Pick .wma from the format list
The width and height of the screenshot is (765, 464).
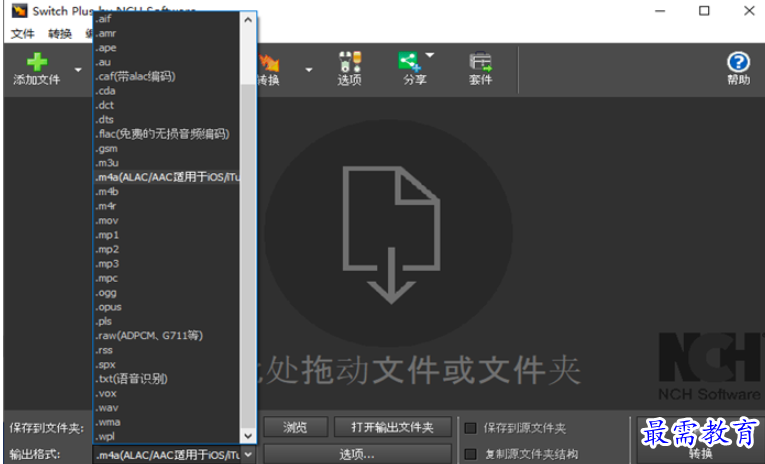click(x=166, y=422)
